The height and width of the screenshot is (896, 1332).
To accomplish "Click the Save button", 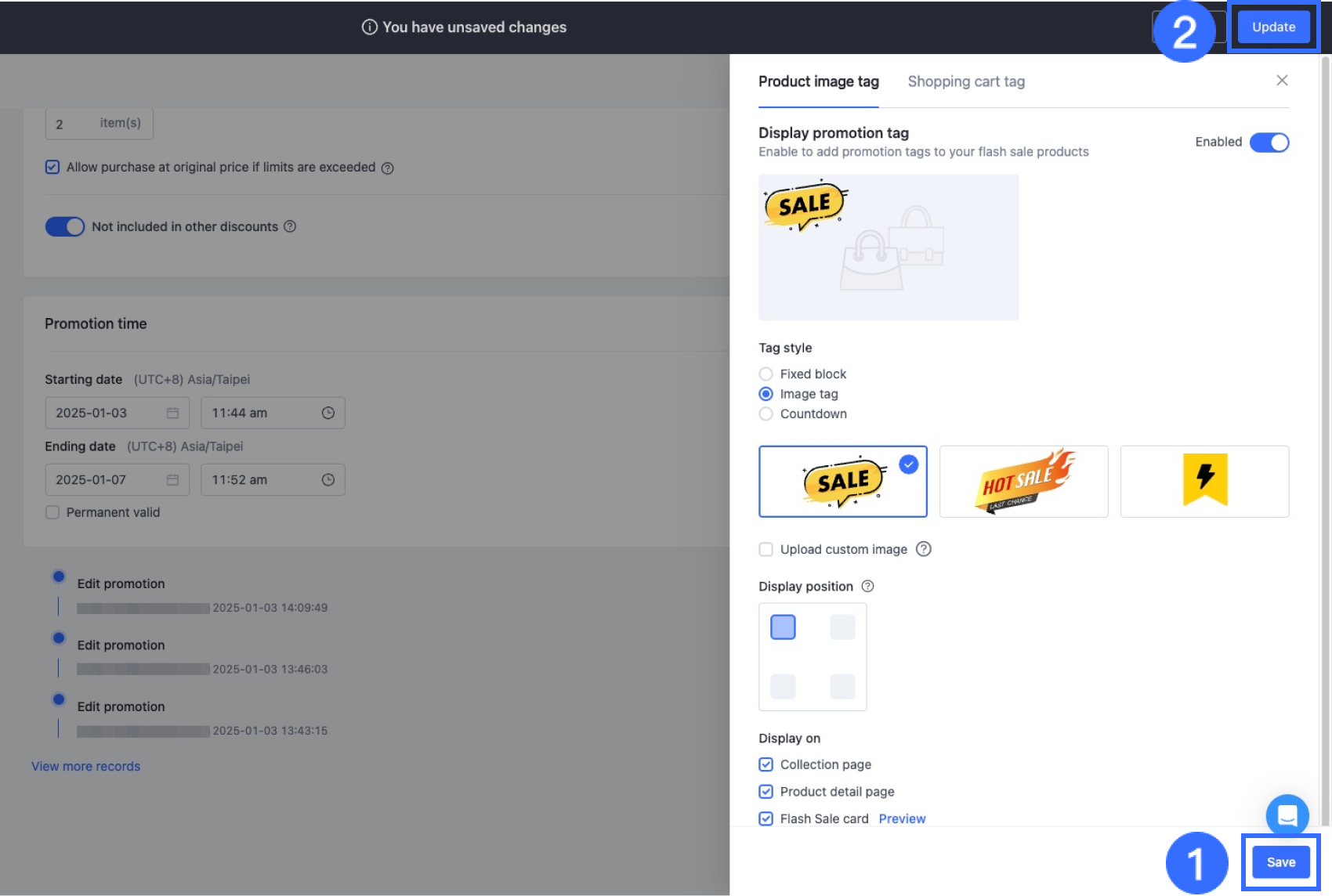I will (1280, 862).
